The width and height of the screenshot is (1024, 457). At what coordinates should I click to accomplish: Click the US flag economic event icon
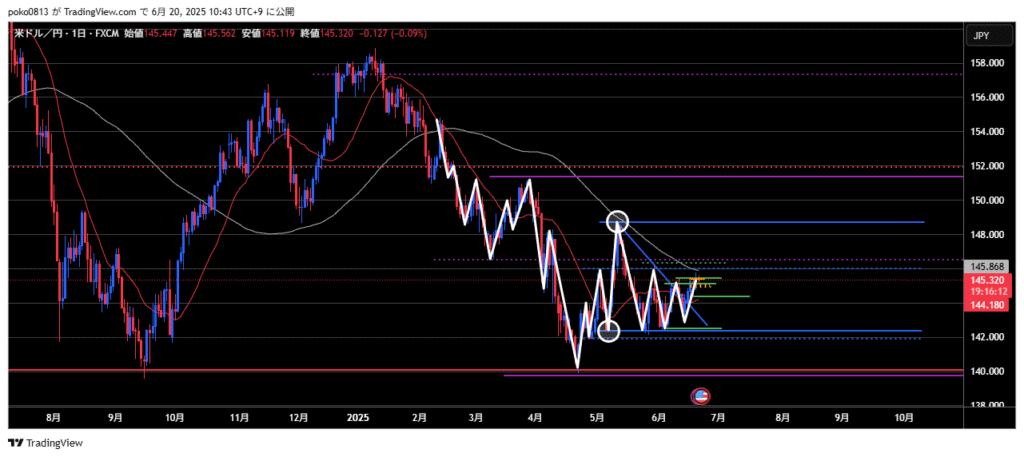pos(701,396)
